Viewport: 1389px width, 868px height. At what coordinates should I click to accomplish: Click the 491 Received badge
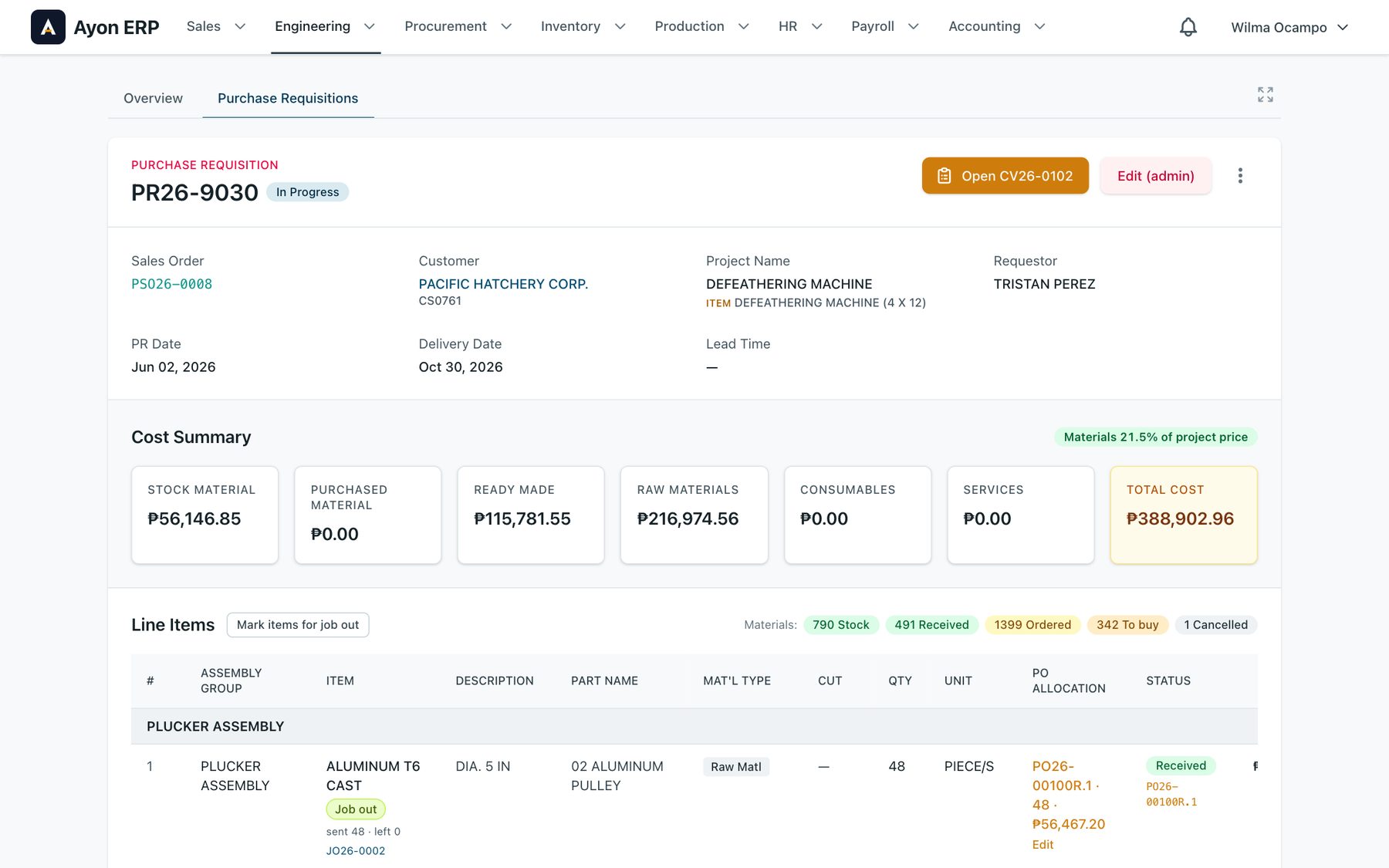coord(931,625)
